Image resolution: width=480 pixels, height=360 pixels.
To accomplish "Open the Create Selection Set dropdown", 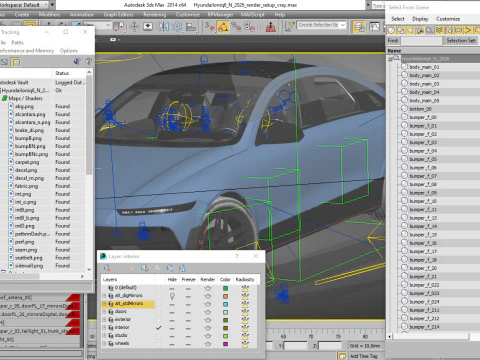I will click(322, 25).
